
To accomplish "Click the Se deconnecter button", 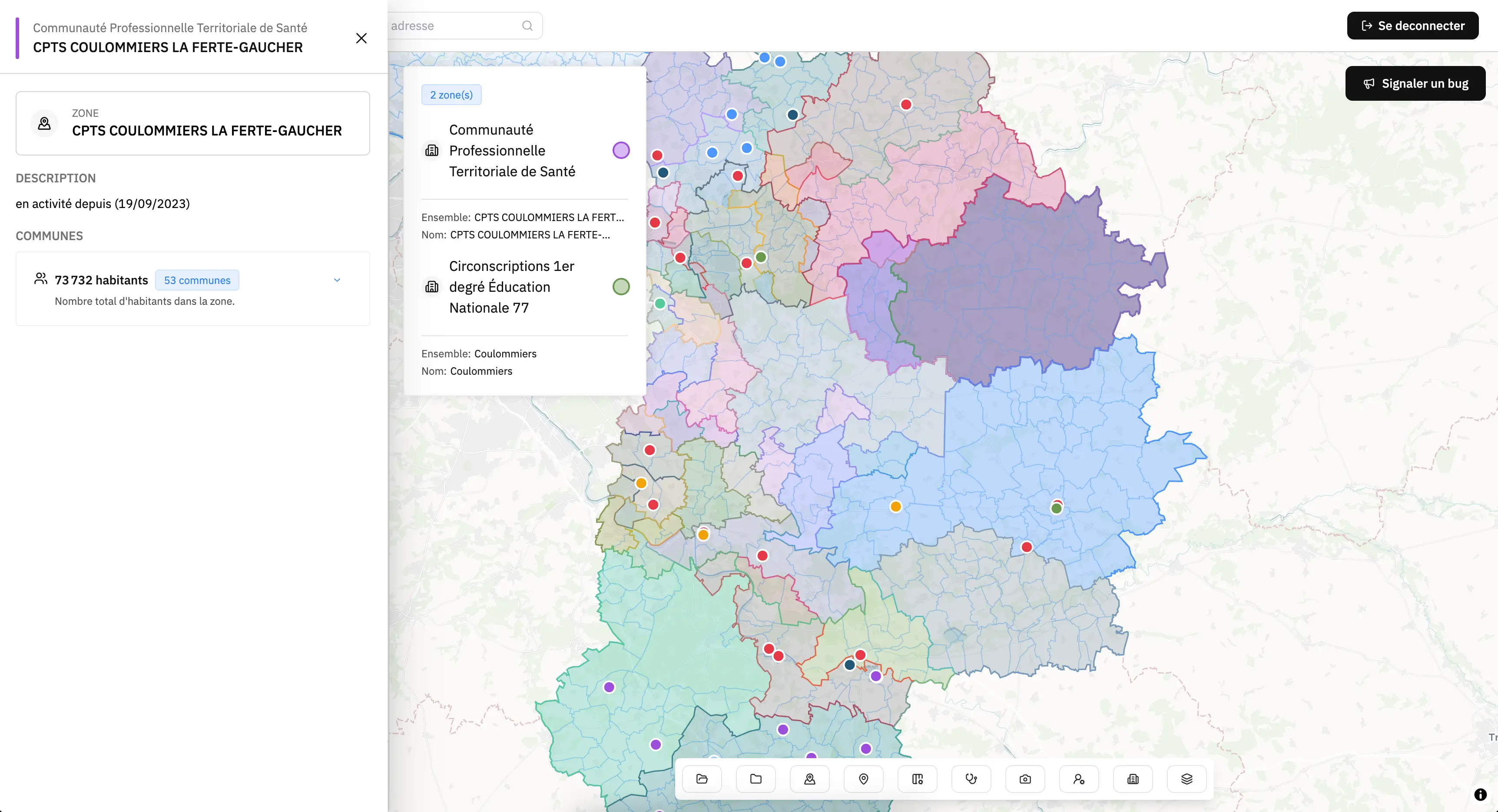I will click(x=1412, y=26).
